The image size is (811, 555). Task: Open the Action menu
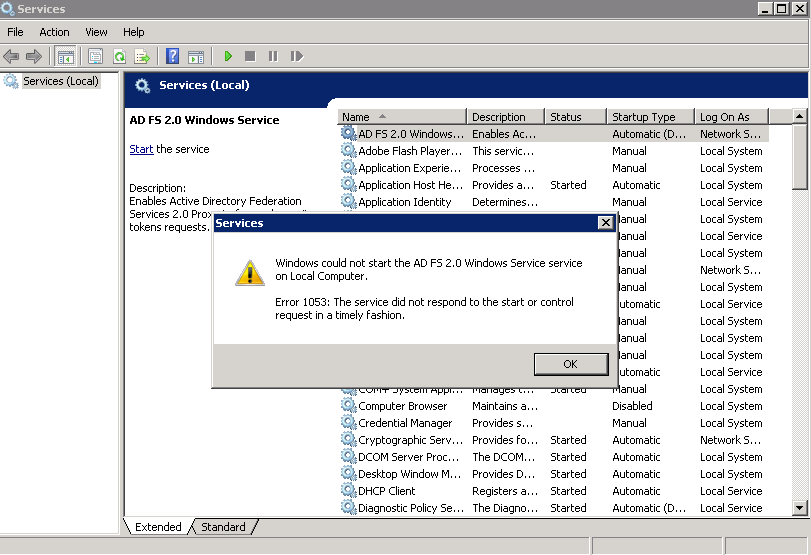(x=54, y=32)
